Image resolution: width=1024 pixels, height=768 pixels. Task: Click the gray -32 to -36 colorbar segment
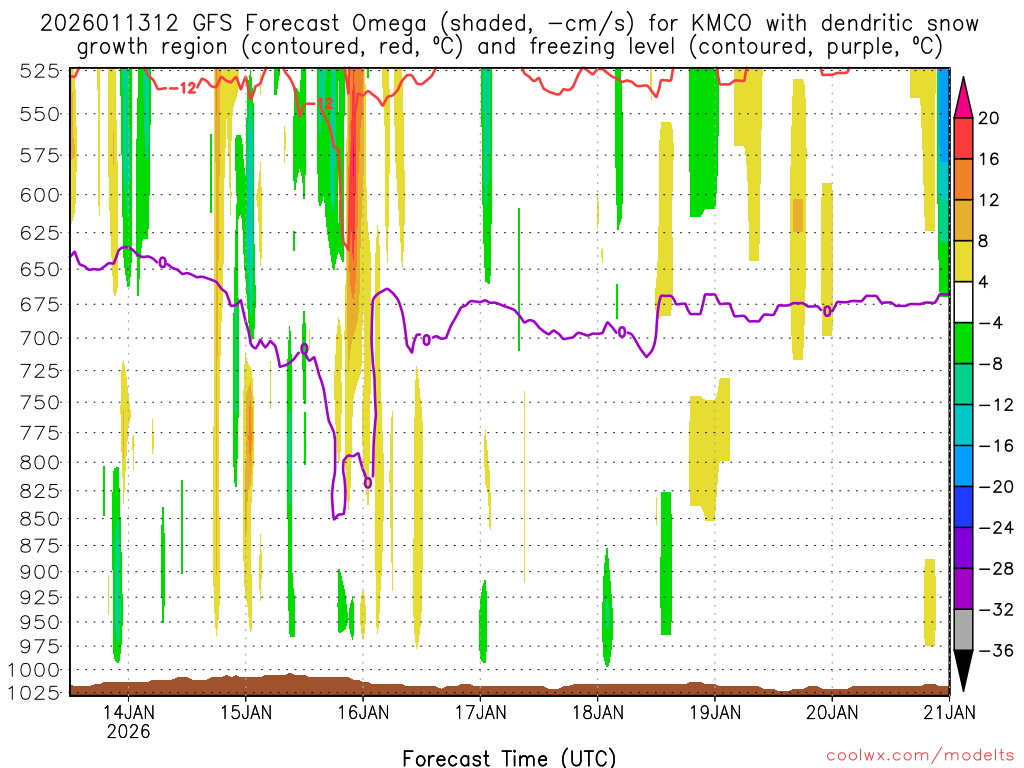pos(963,630)
